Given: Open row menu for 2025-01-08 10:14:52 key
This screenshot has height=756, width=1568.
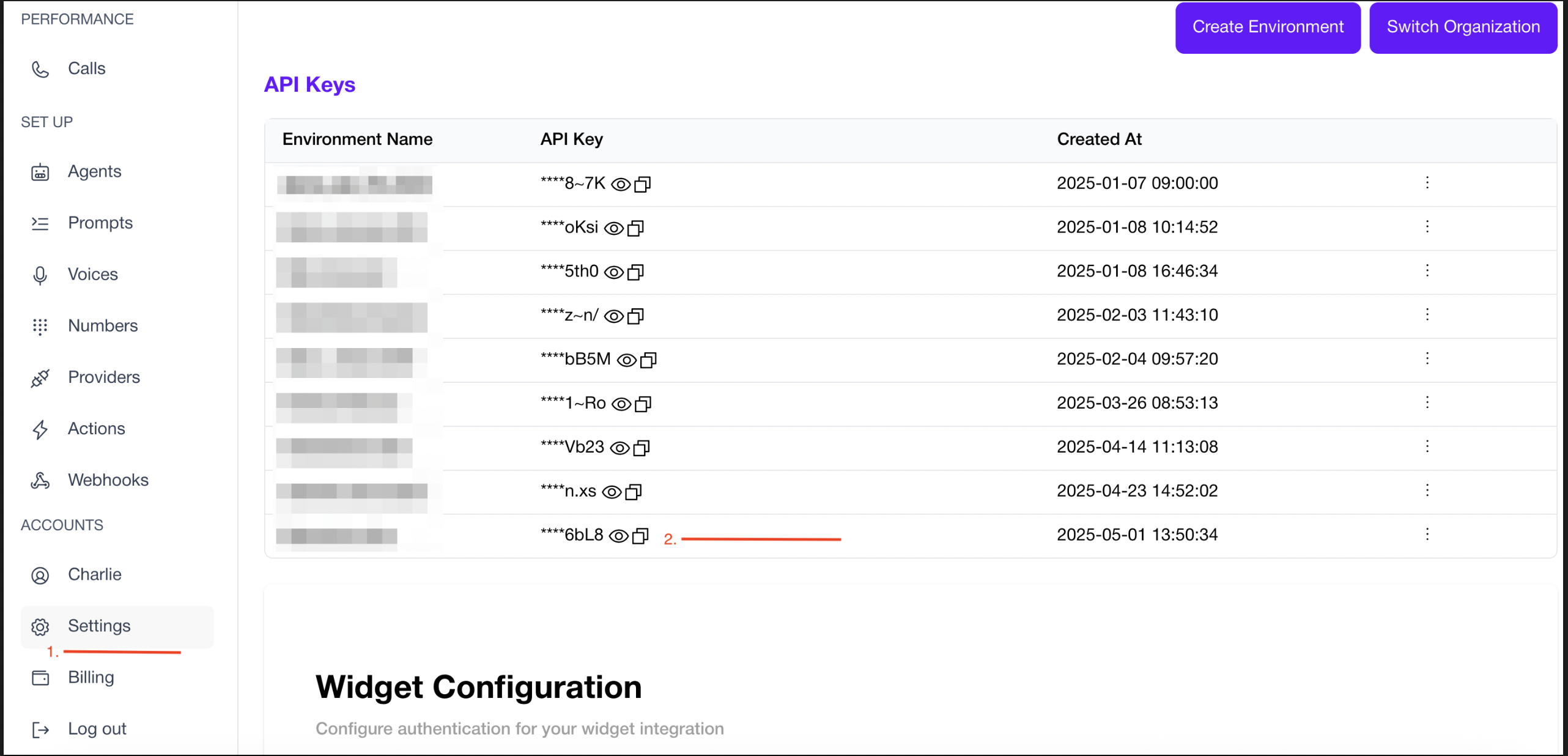Looking at the screenshot, I should click(1427, 227).
